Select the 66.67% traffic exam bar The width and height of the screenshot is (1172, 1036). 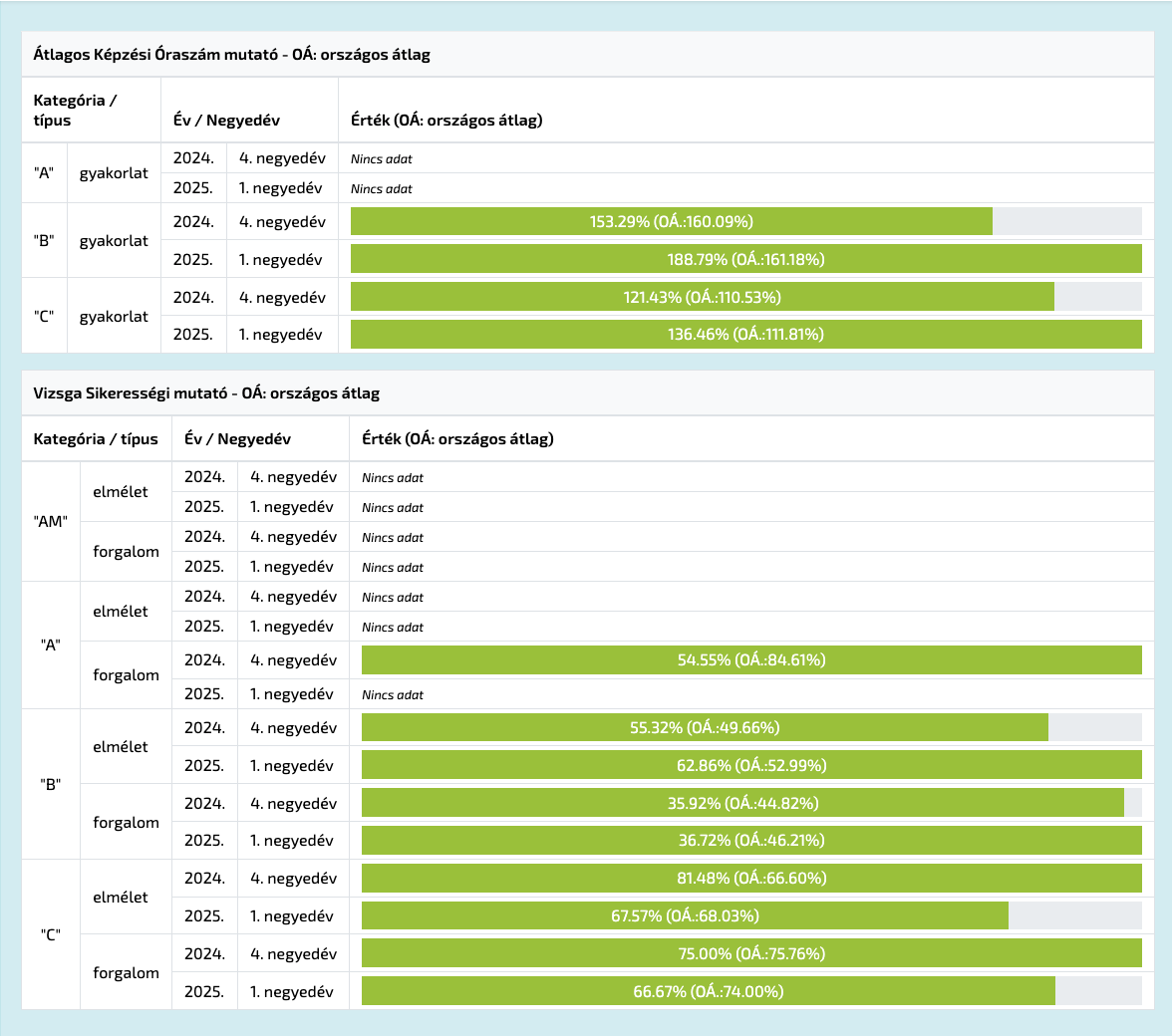pos(708,992)
